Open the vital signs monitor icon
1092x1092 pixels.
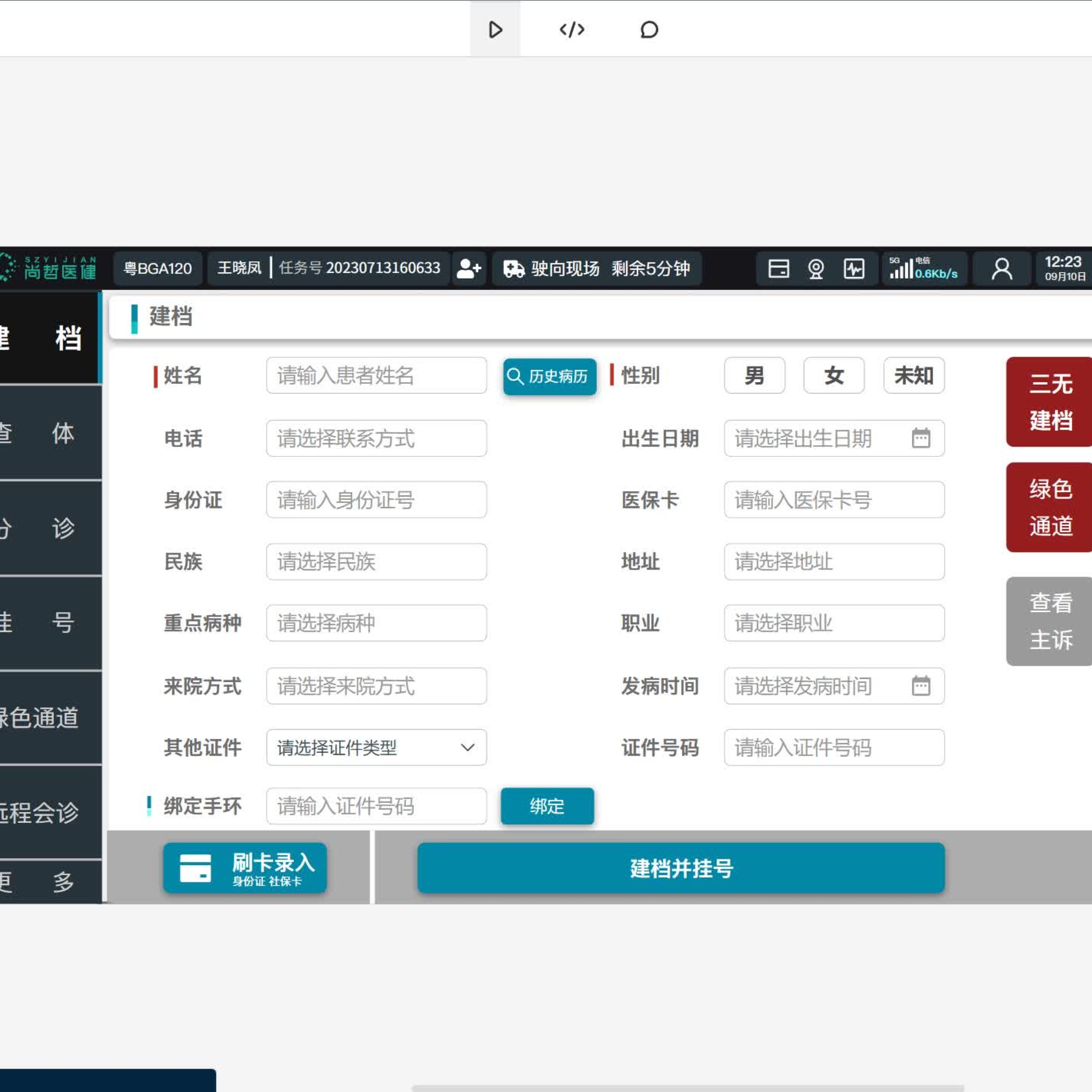click(854, 268)
